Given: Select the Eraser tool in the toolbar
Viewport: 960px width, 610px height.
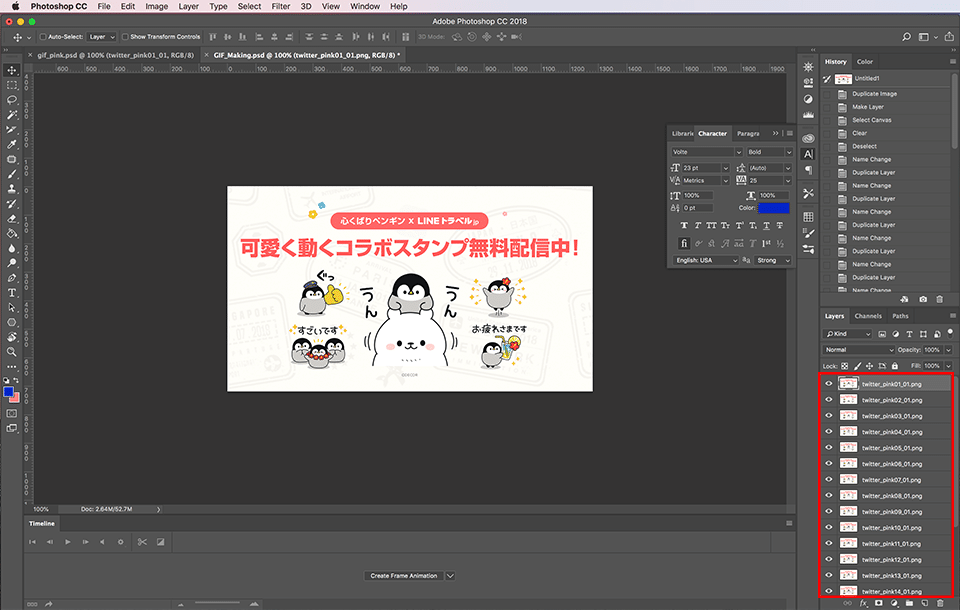Looking at the screenshot, I should tap(12, 218).
